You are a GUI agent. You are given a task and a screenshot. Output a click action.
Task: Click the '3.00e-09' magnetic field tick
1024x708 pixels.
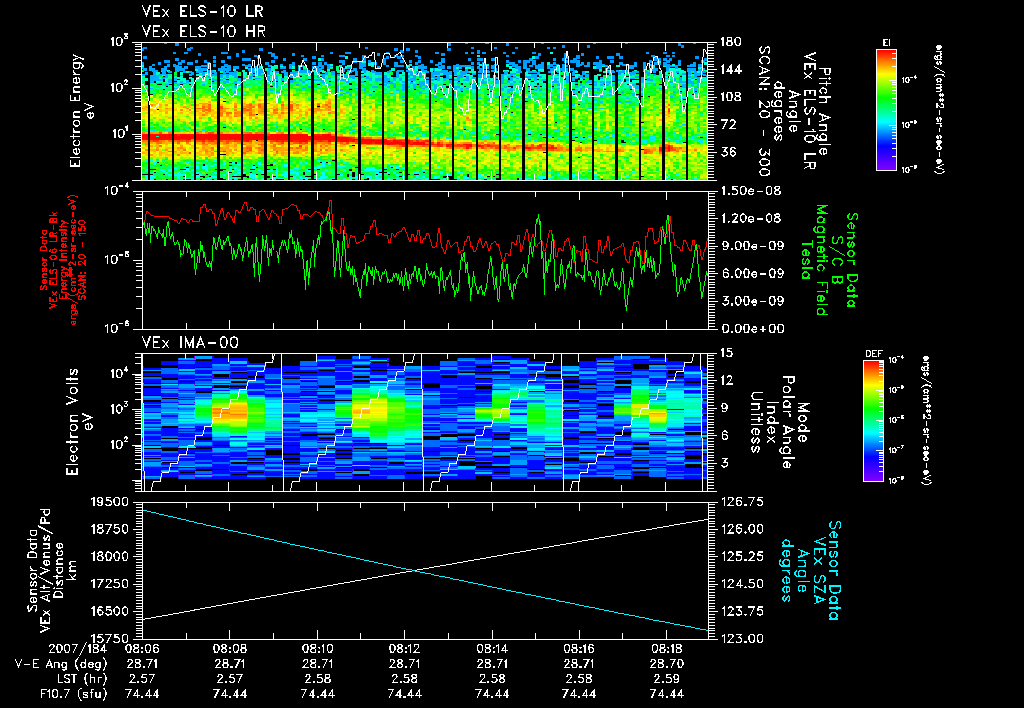click(x=751, y=301)
